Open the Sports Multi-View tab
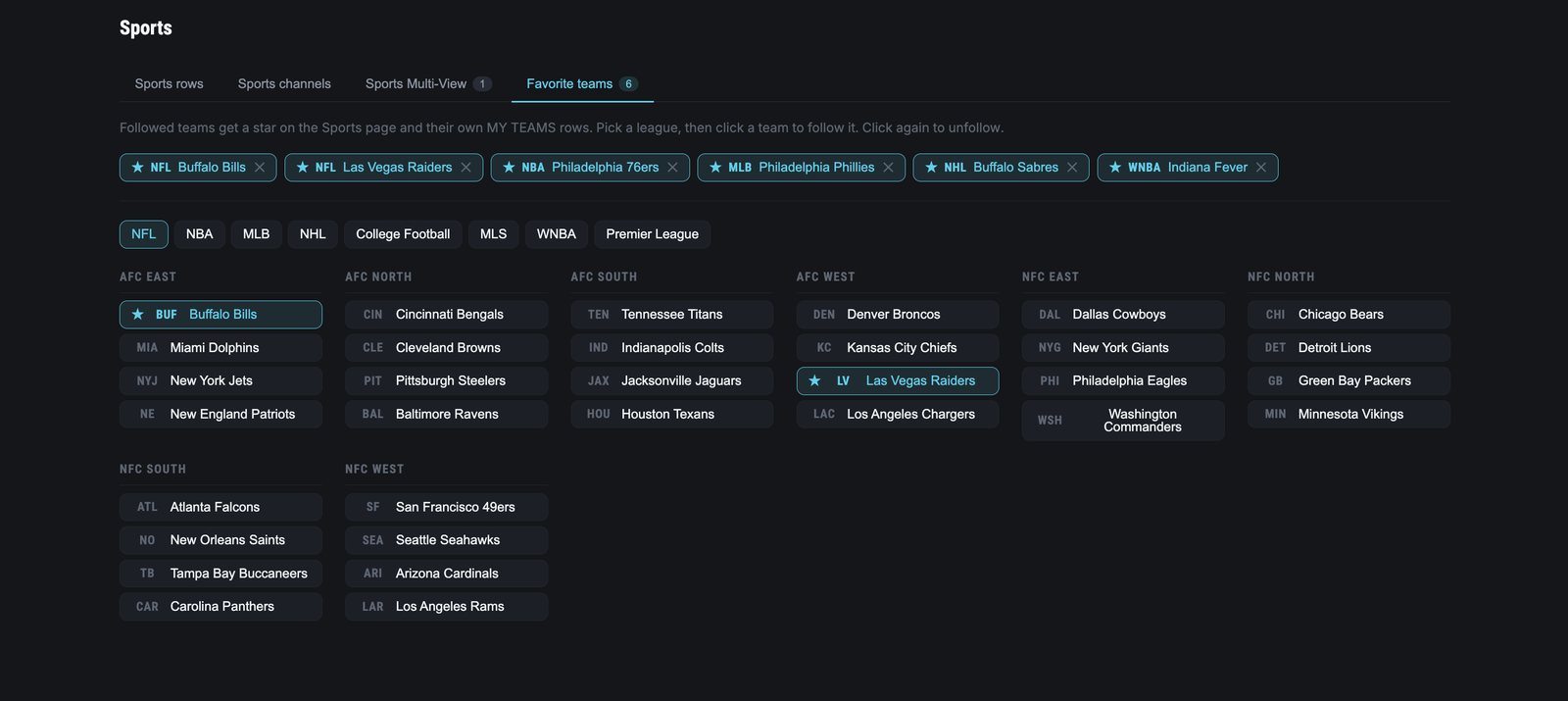Image resolution: width=1568 pixels, height=701 pixels. pyautogui.click(x=429, y=84)
